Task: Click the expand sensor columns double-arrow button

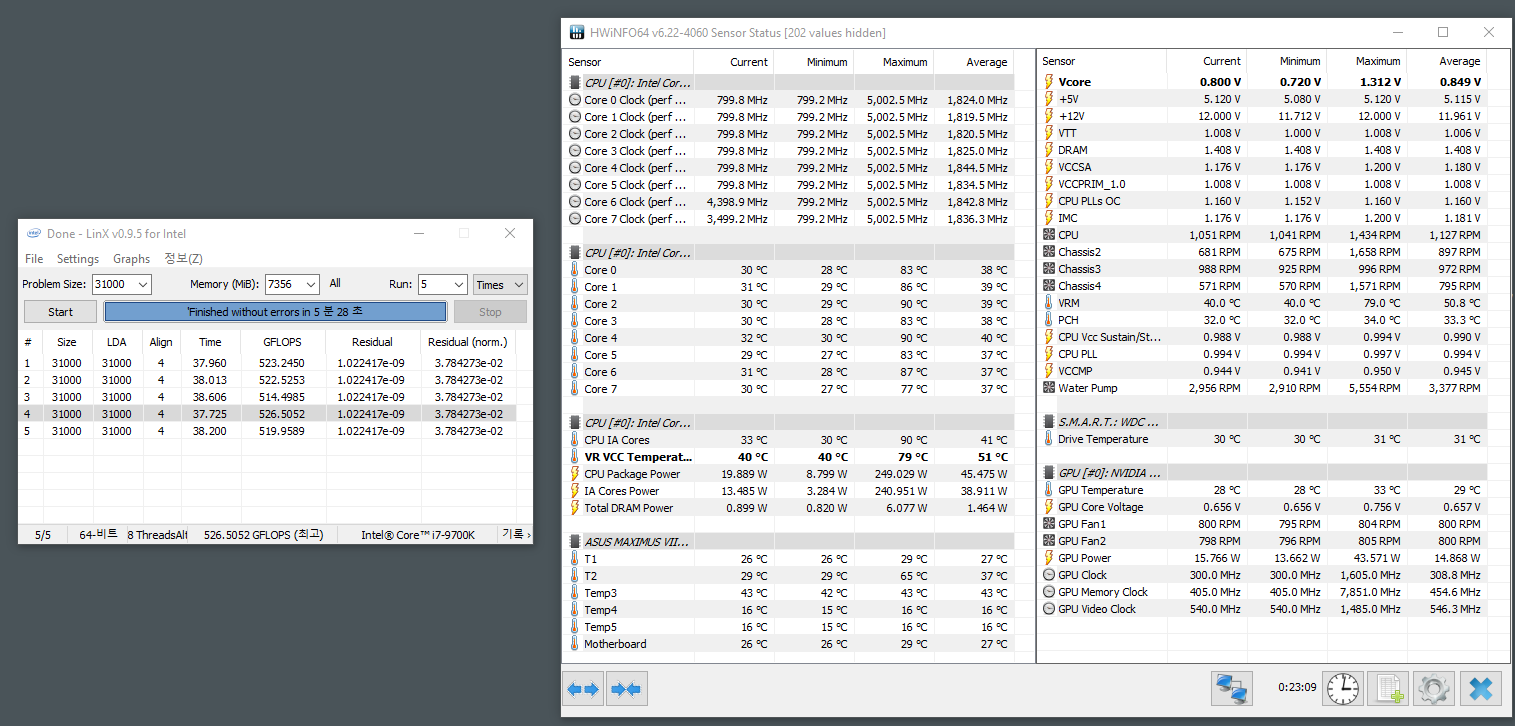Action: pos(582,689)
